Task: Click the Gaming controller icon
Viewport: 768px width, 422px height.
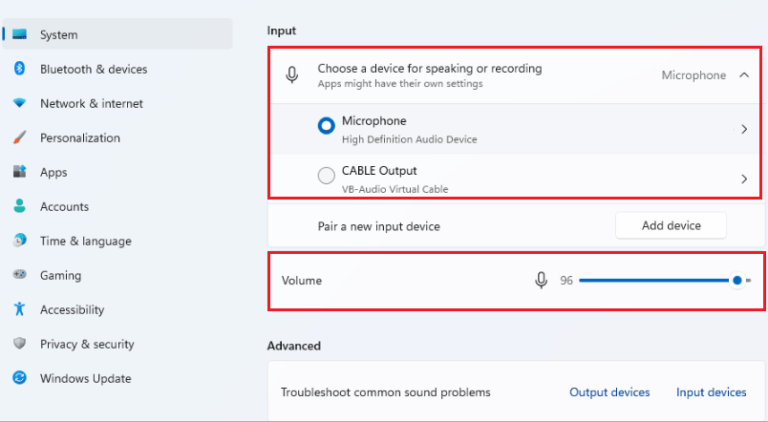Action: (19, 275)
